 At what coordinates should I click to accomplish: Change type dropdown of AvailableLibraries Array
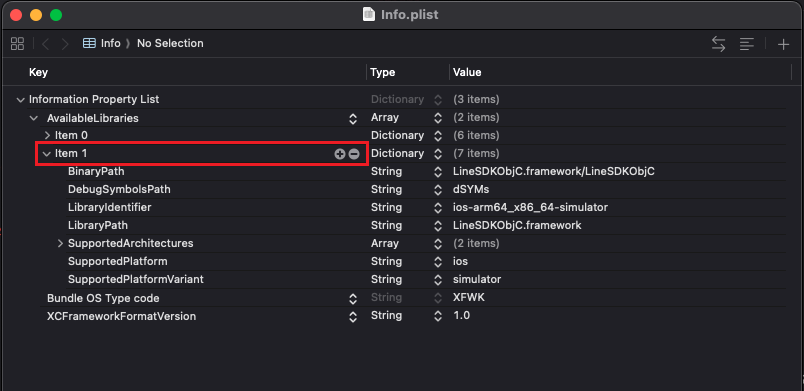coord(437,118)
